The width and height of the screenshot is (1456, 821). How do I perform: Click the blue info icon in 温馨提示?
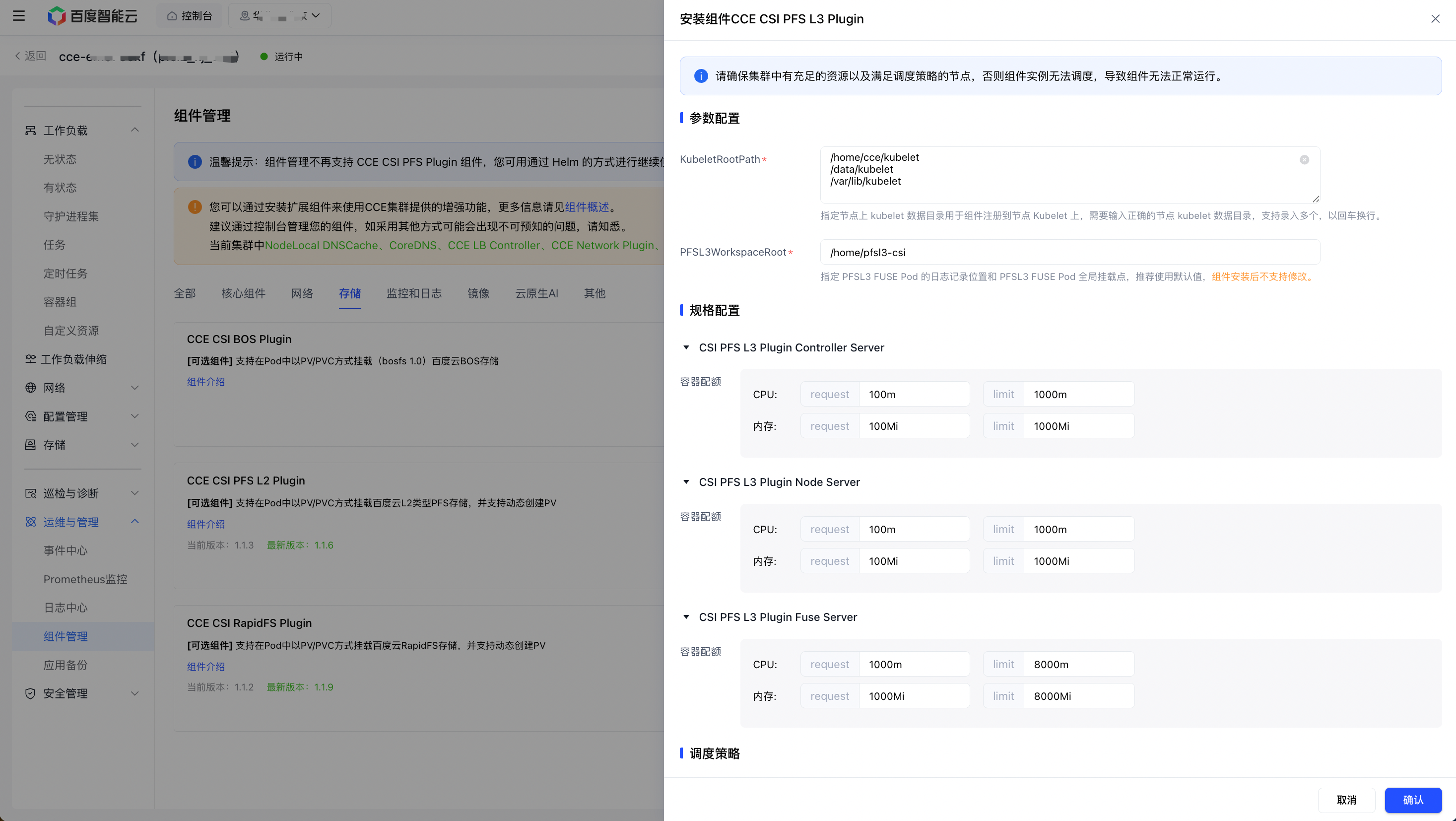[x=195, y=162]
